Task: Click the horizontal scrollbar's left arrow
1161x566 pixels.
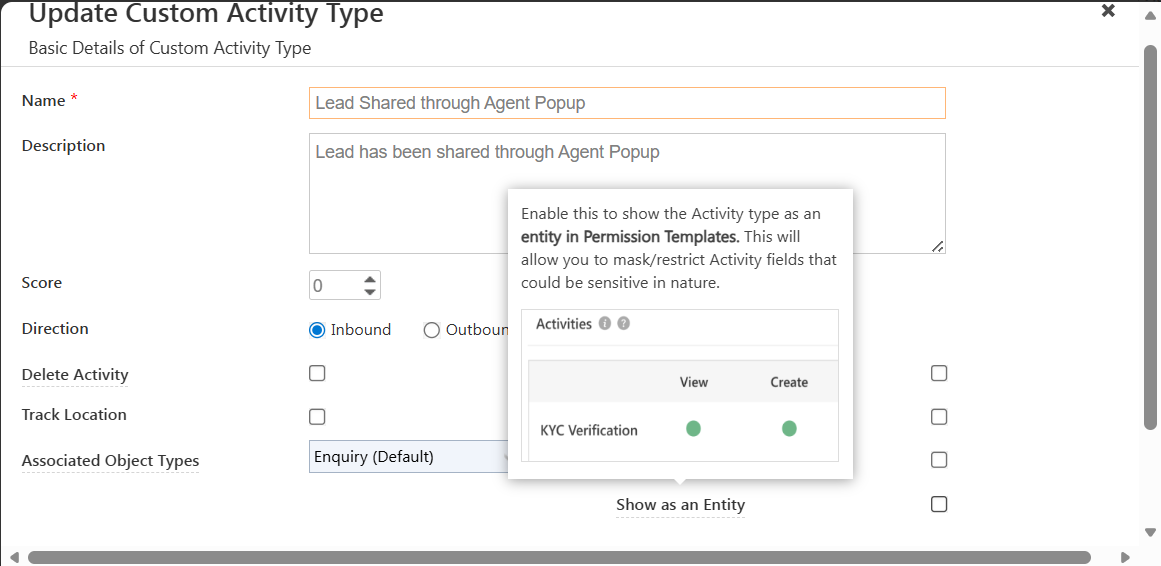Action: click(14, 557)
